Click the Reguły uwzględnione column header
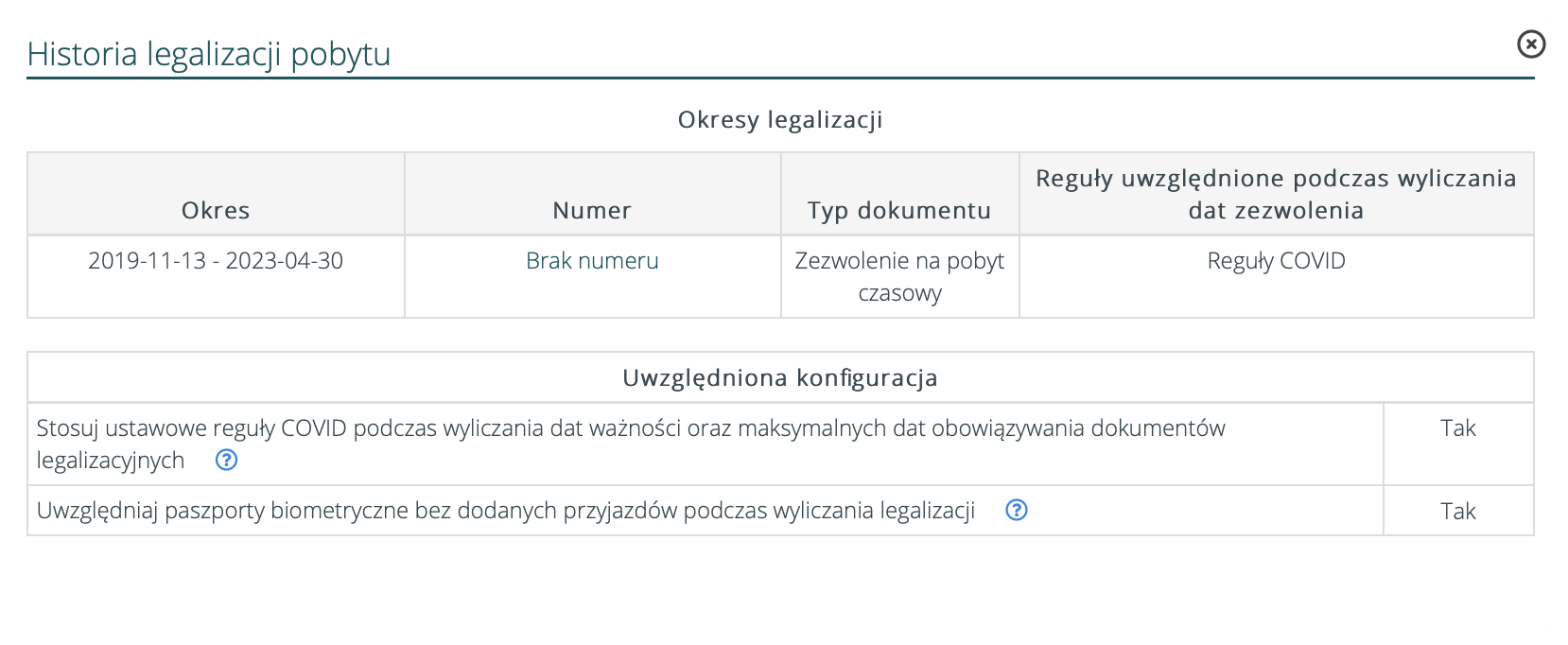 [x=1276, y=194]
